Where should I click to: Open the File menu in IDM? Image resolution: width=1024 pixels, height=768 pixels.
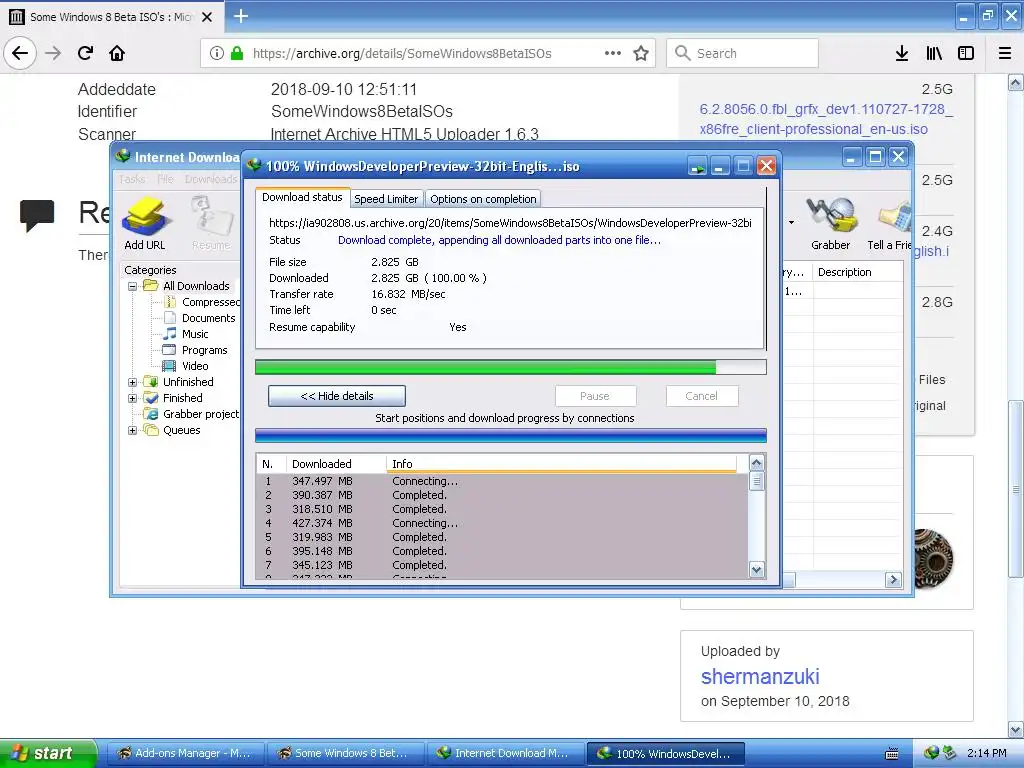165,179
